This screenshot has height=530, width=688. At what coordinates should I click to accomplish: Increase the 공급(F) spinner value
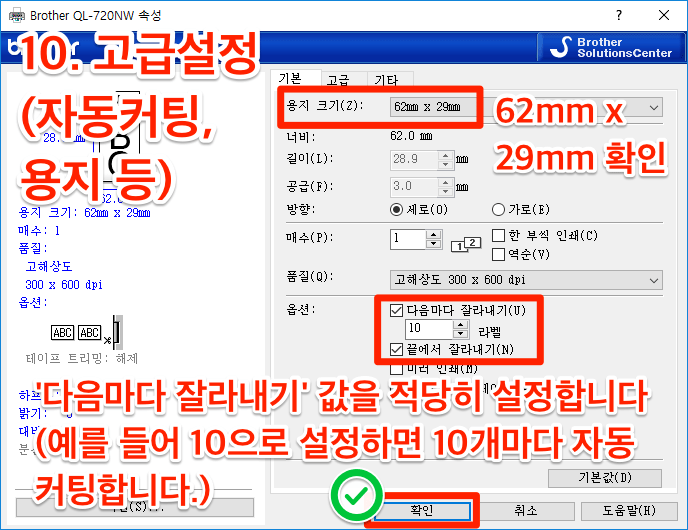coord(445,182)
